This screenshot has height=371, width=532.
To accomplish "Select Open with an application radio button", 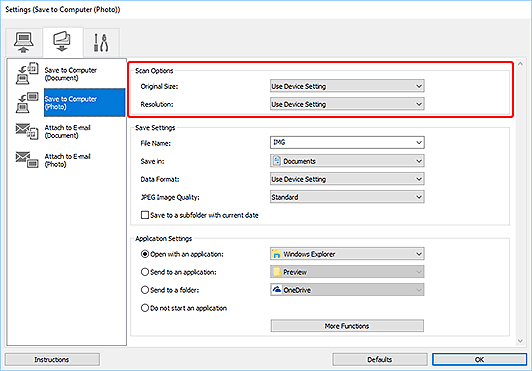I will click(145, 254).
